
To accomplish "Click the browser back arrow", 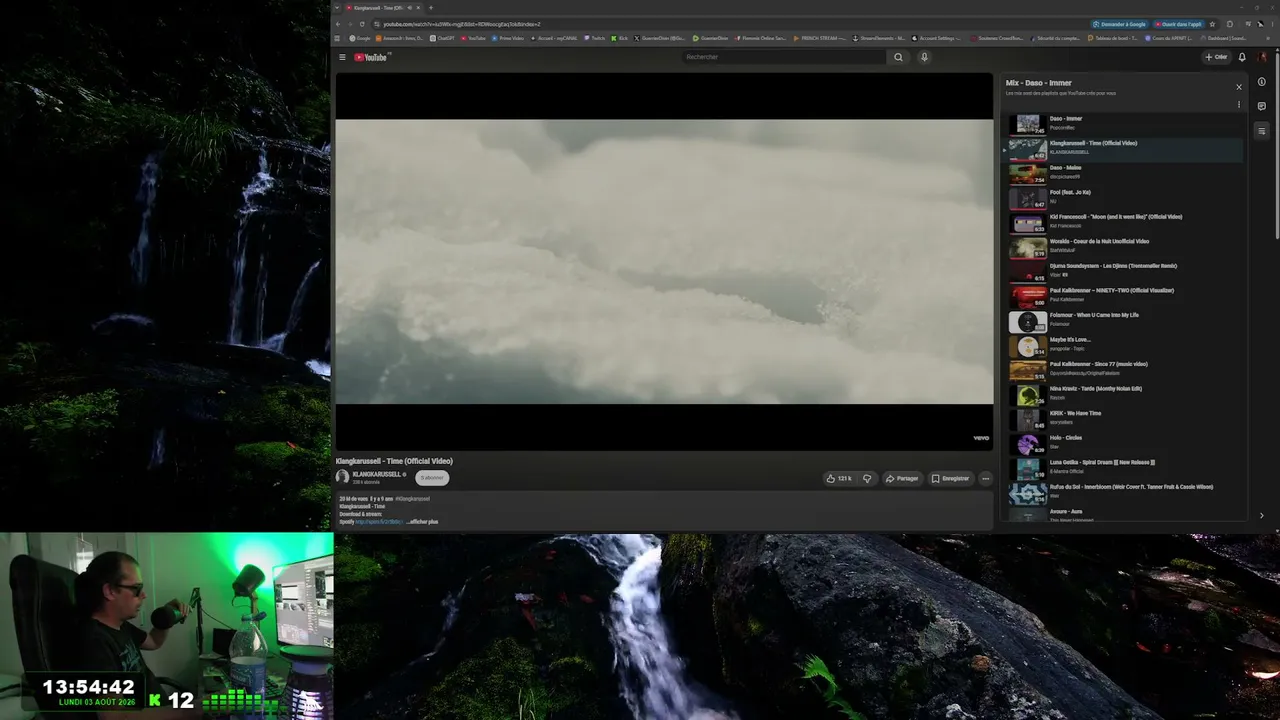I will pos(337,24).
